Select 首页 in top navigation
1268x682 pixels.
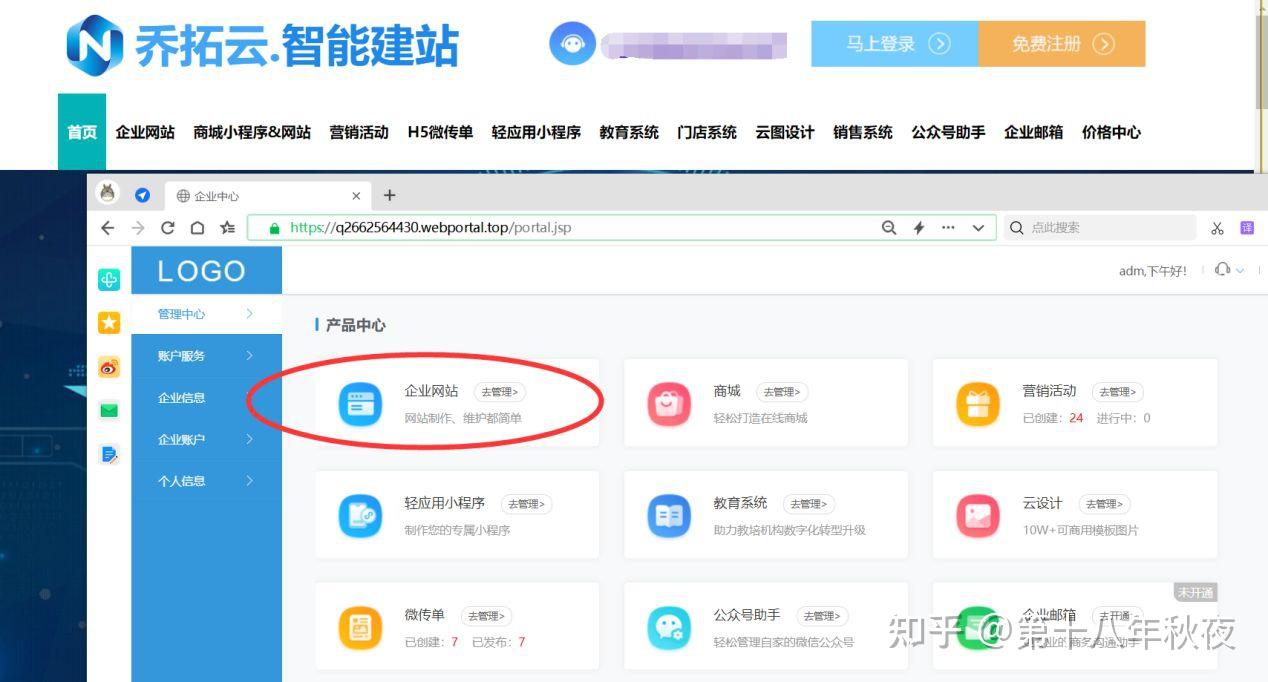click(82, 132)
